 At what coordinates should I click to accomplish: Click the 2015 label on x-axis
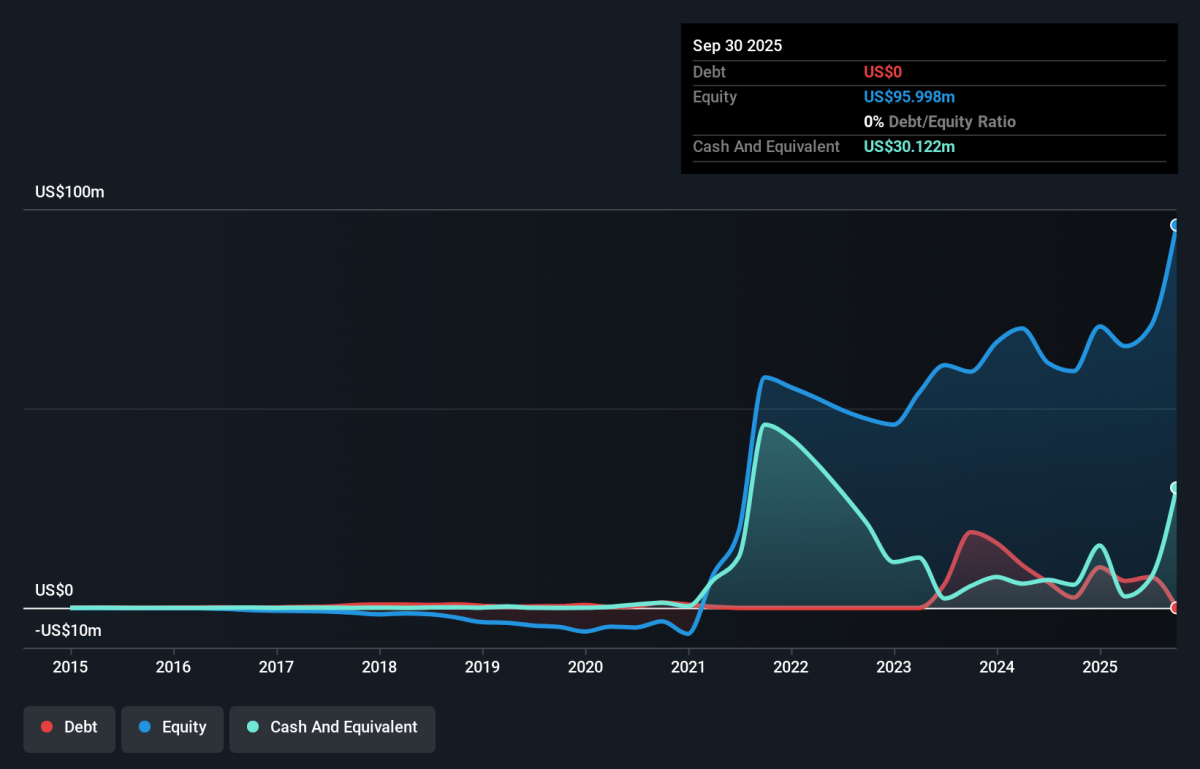71,666
